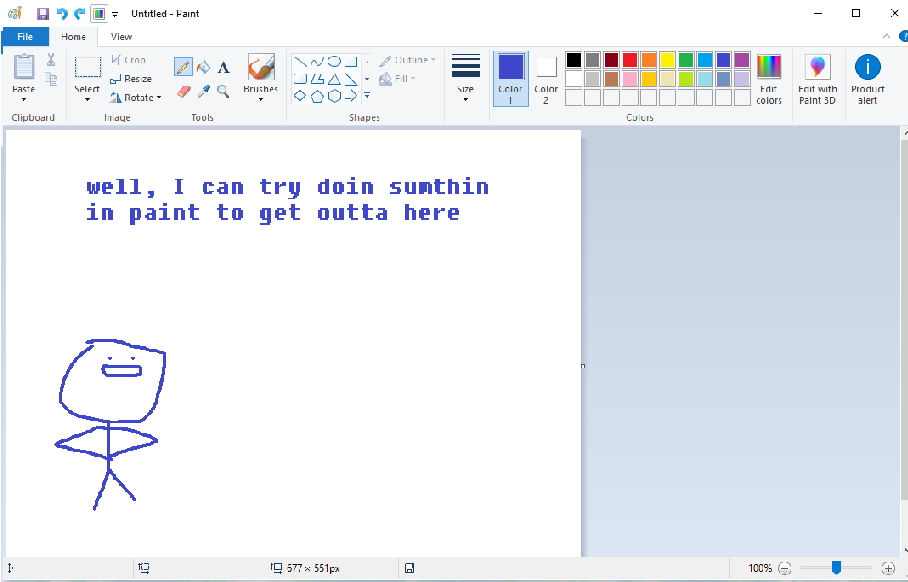
Task: Expand the Size line thickness dropdown
Action: coord(465,79)
